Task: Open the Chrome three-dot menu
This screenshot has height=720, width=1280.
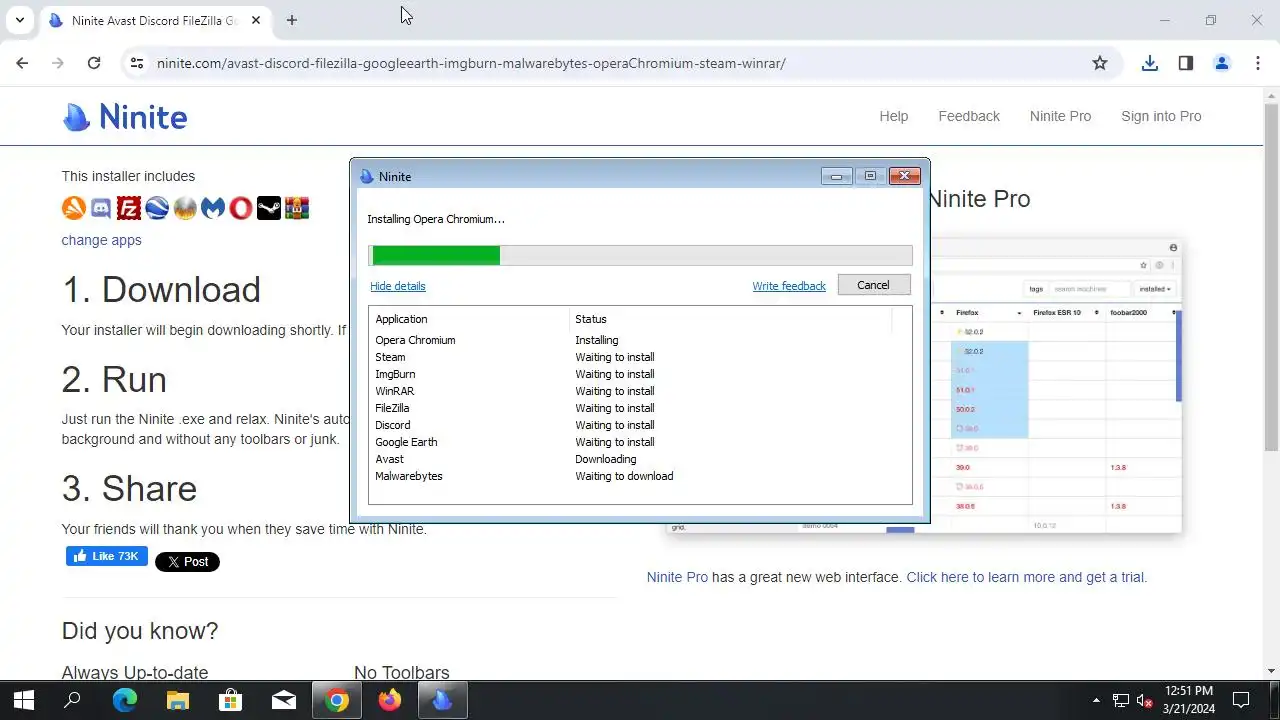Action: pos(1258,63)
